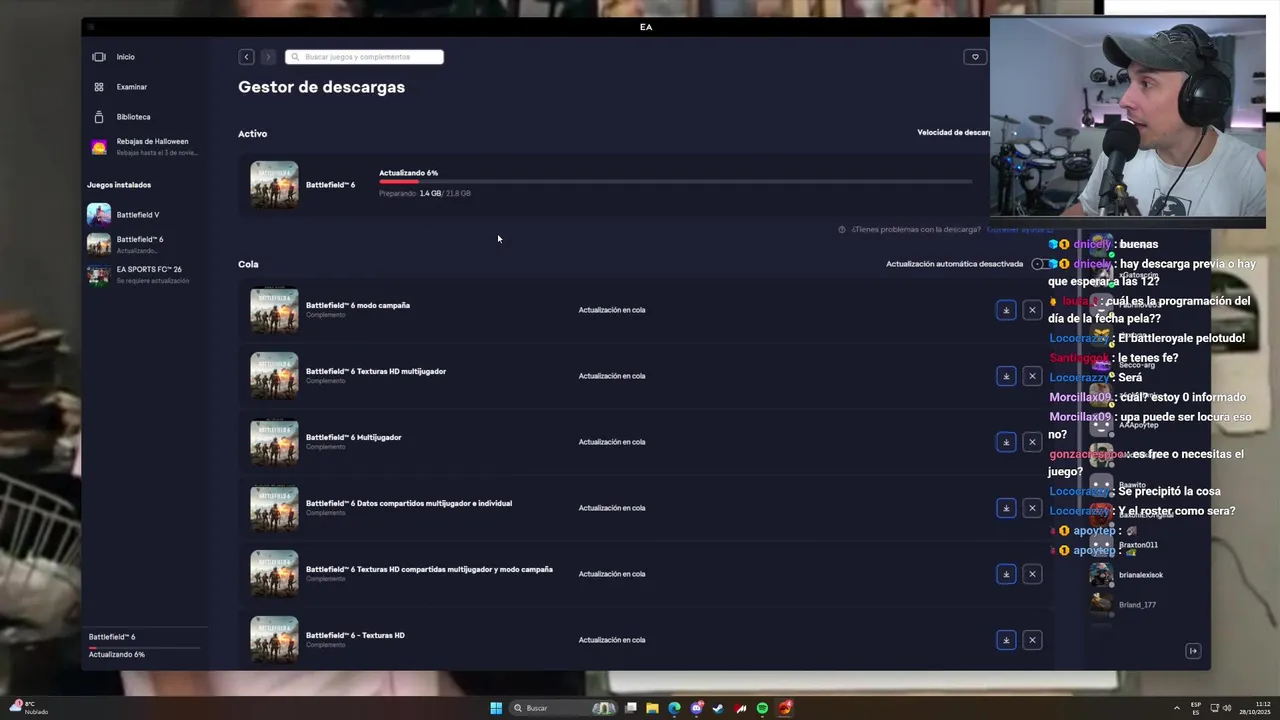Screen dimensions: 1280x720
Task: Download Battlefield 6 modo campaña now
Action: pyautogui.click(x=1006, y=310)
